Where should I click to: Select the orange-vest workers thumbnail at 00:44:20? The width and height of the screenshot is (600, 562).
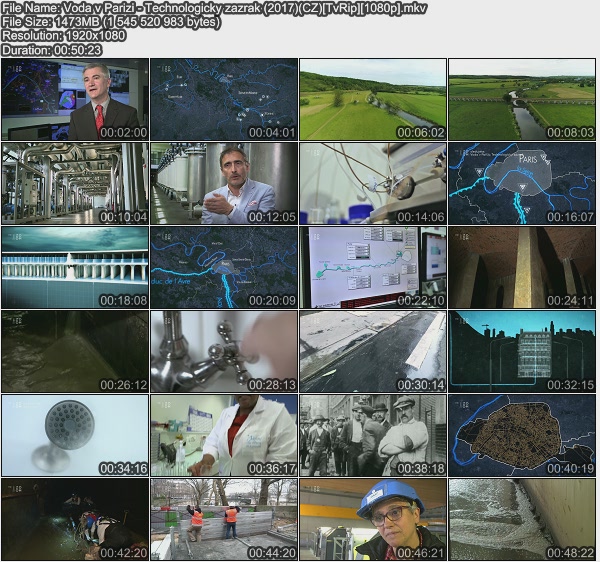[224, 519]
